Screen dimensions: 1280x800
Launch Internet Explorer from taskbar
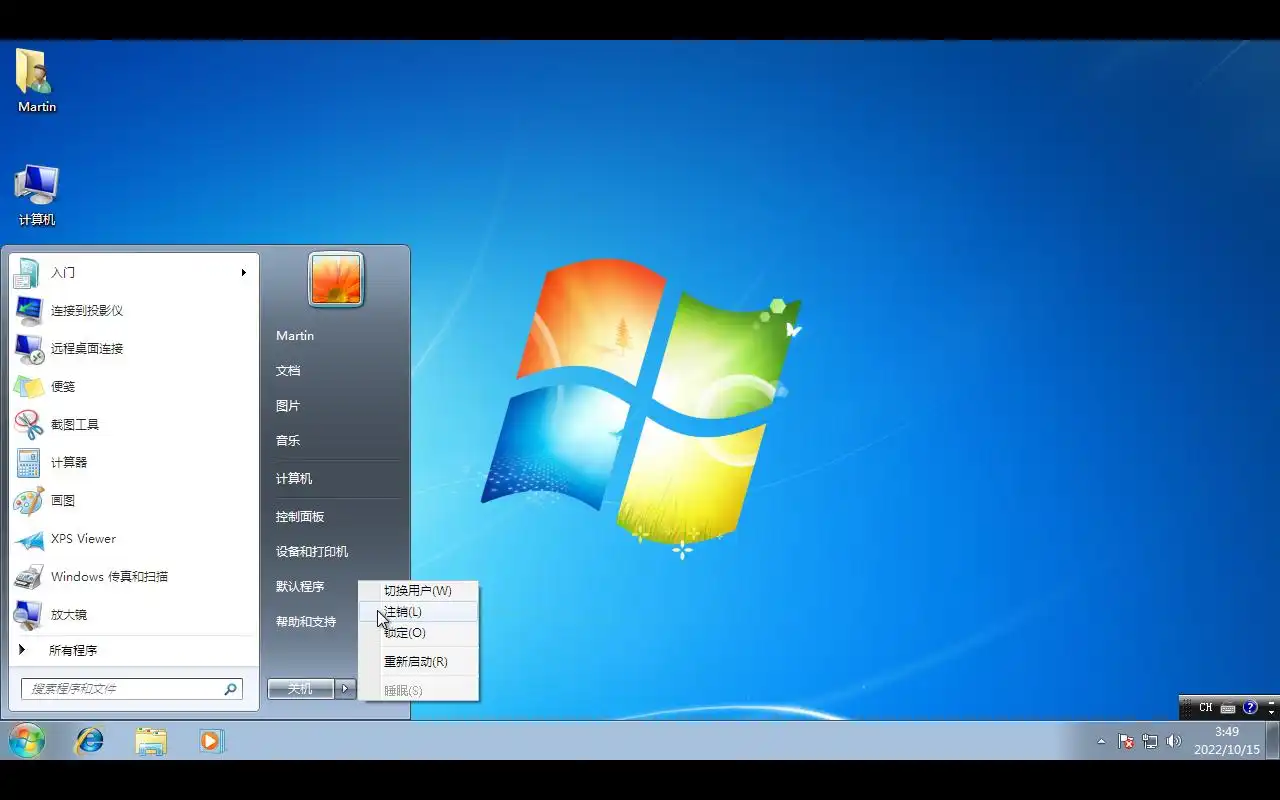(90, 741)
